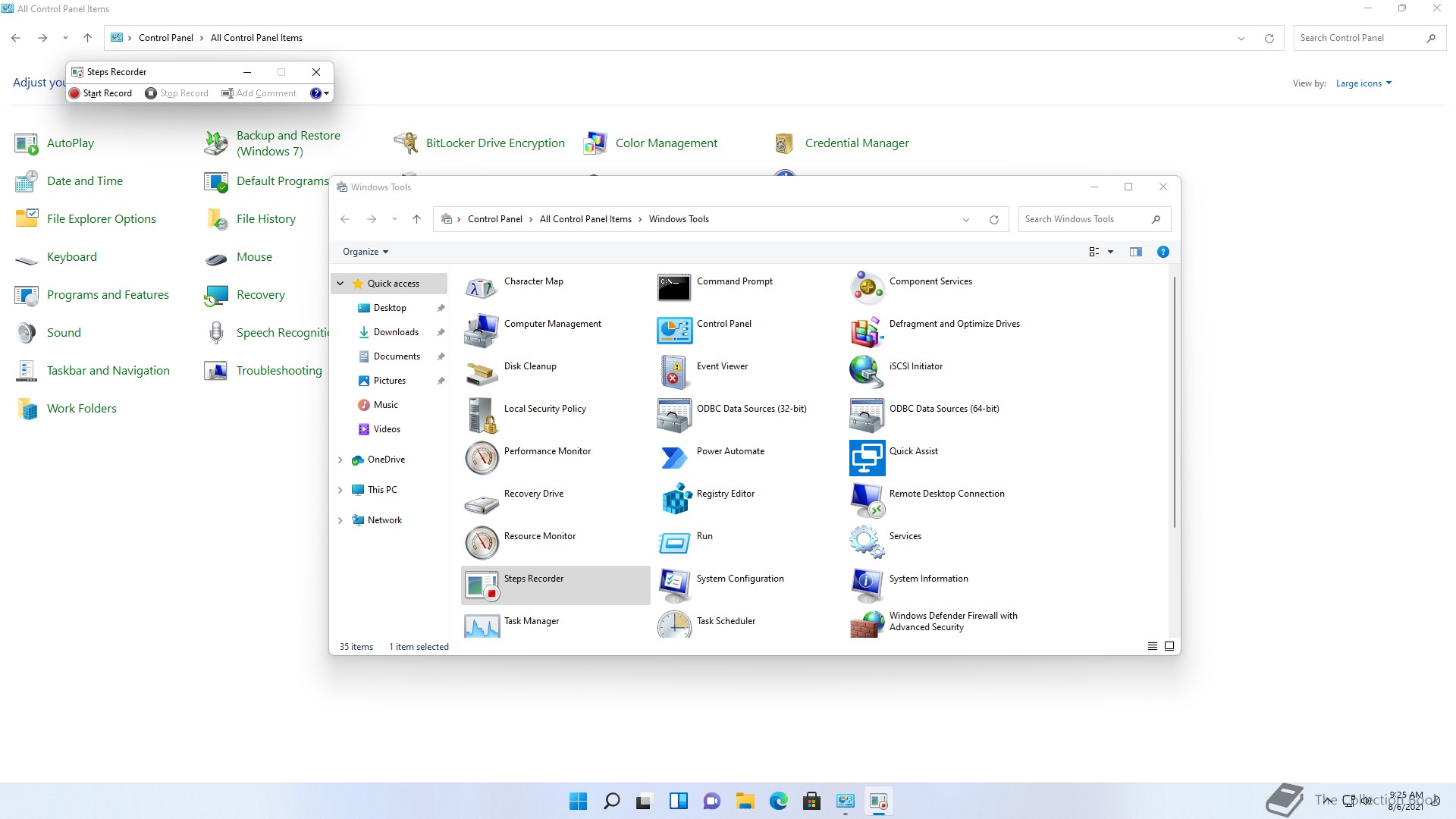This screenshot has height=819, width=1456.
Task: Toggle the preview pane button in Windows Tools
Action: [x=1135, y=252]
